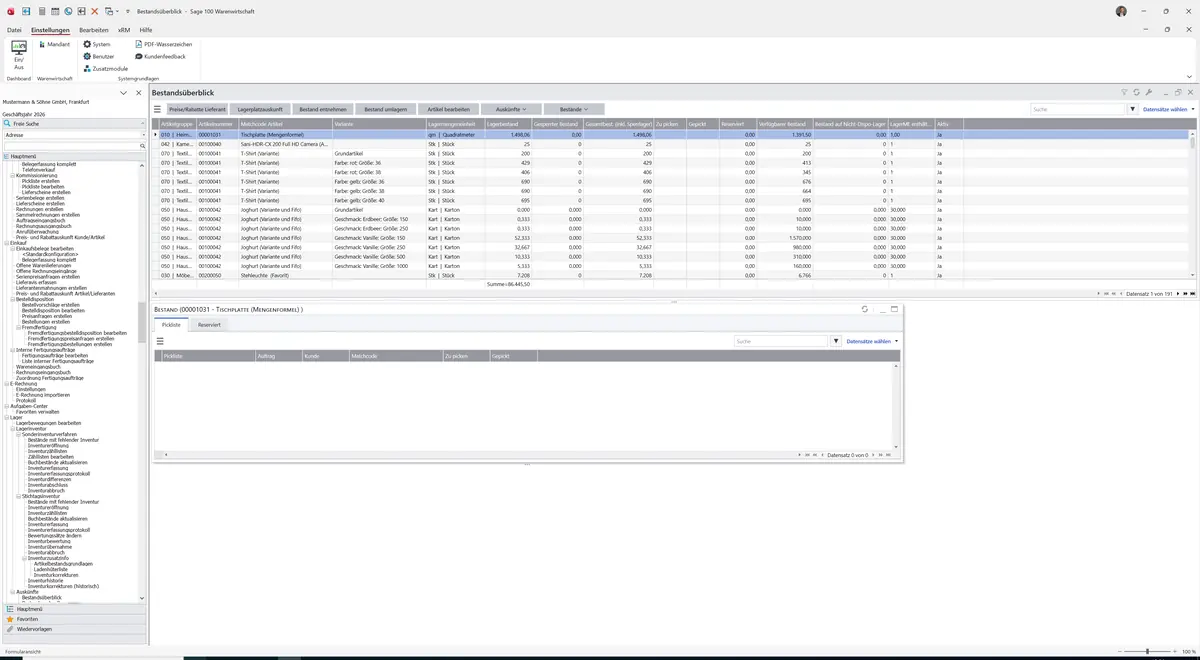Open the Bearbeiten ribbon tab
The width and height of the screenshot is (1200, 660).
click(x=94, y=30)
